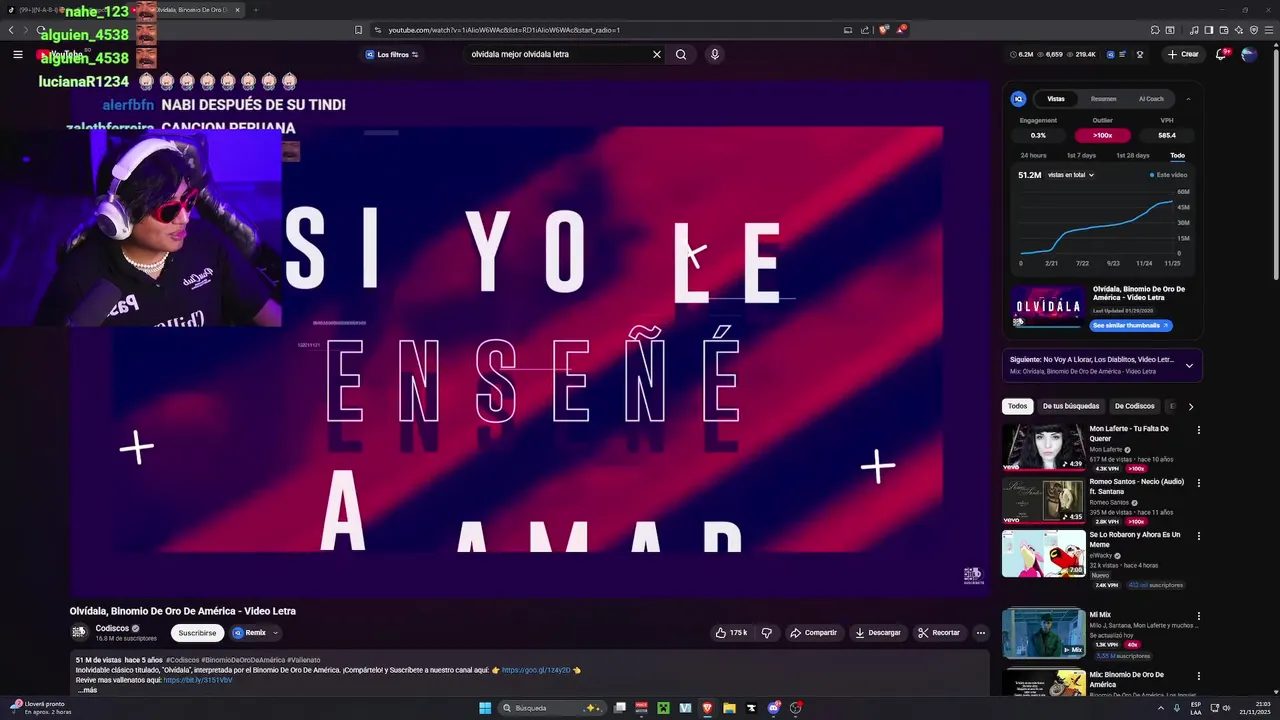
Task: Click the Descargar button
Action: [x=877, y=633]
